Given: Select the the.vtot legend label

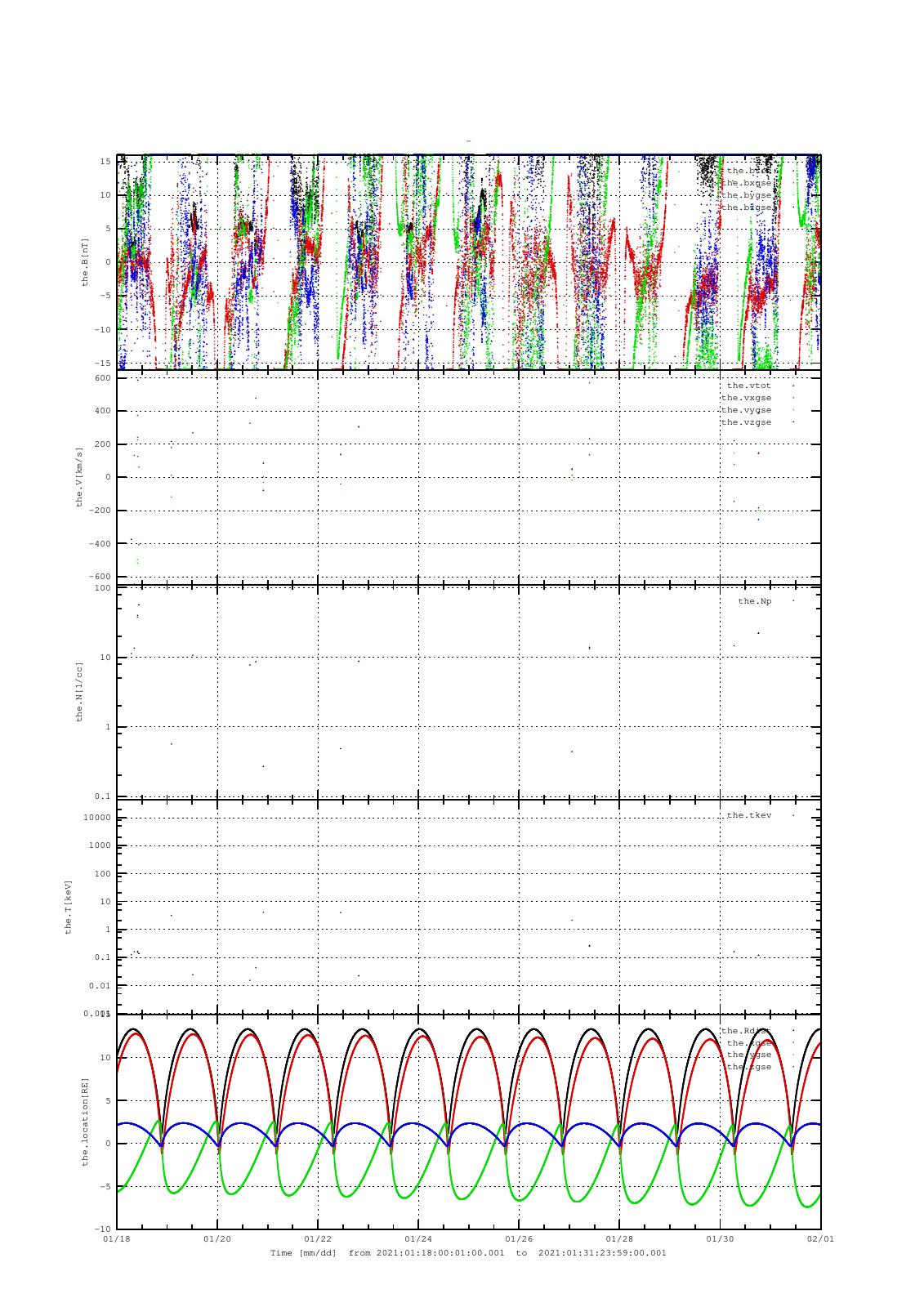Looking at the screenshot, I should [748, 386].
